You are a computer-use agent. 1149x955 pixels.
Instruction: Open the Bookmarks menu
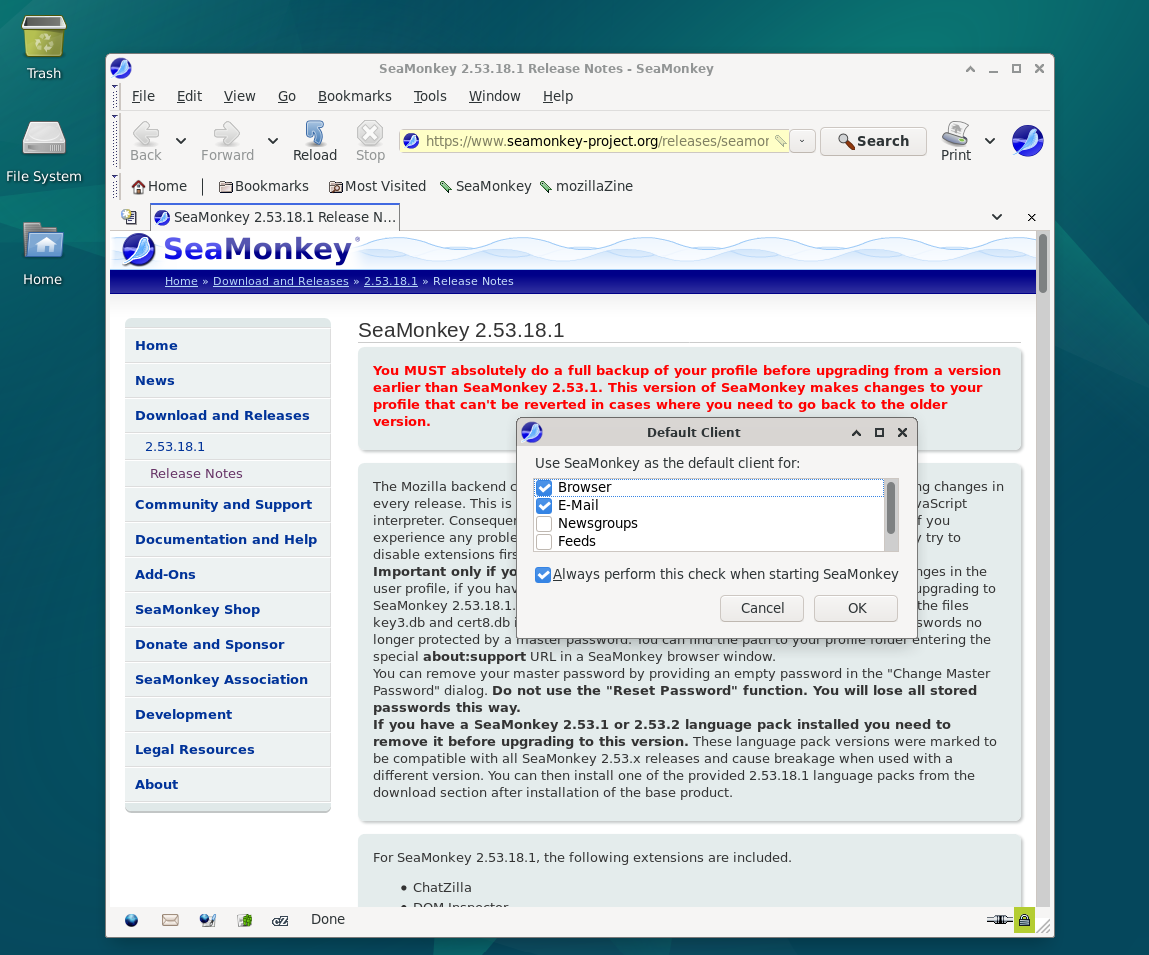[x=355, y=96]
